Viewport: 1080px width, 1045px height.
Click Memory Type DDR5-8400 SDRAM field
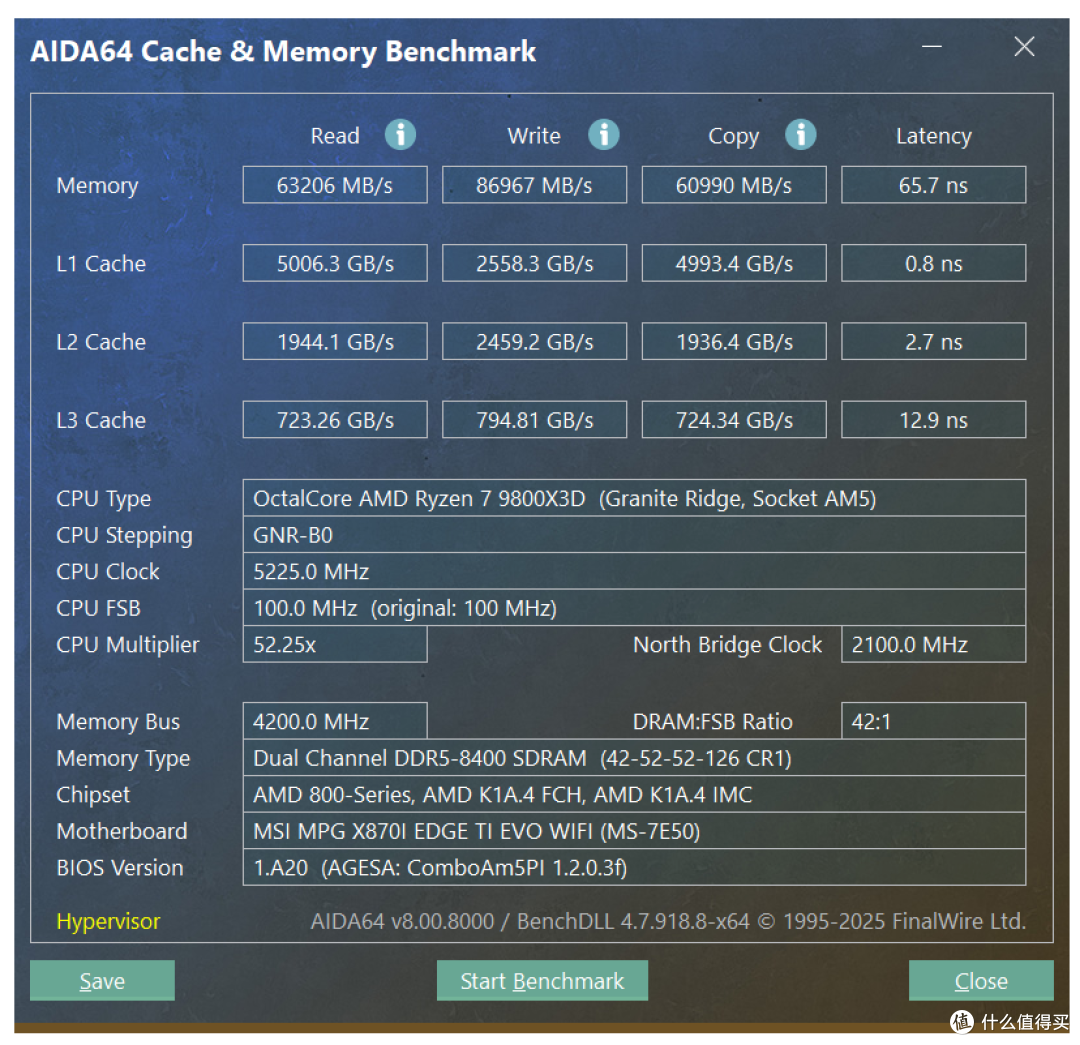(634, 758)
